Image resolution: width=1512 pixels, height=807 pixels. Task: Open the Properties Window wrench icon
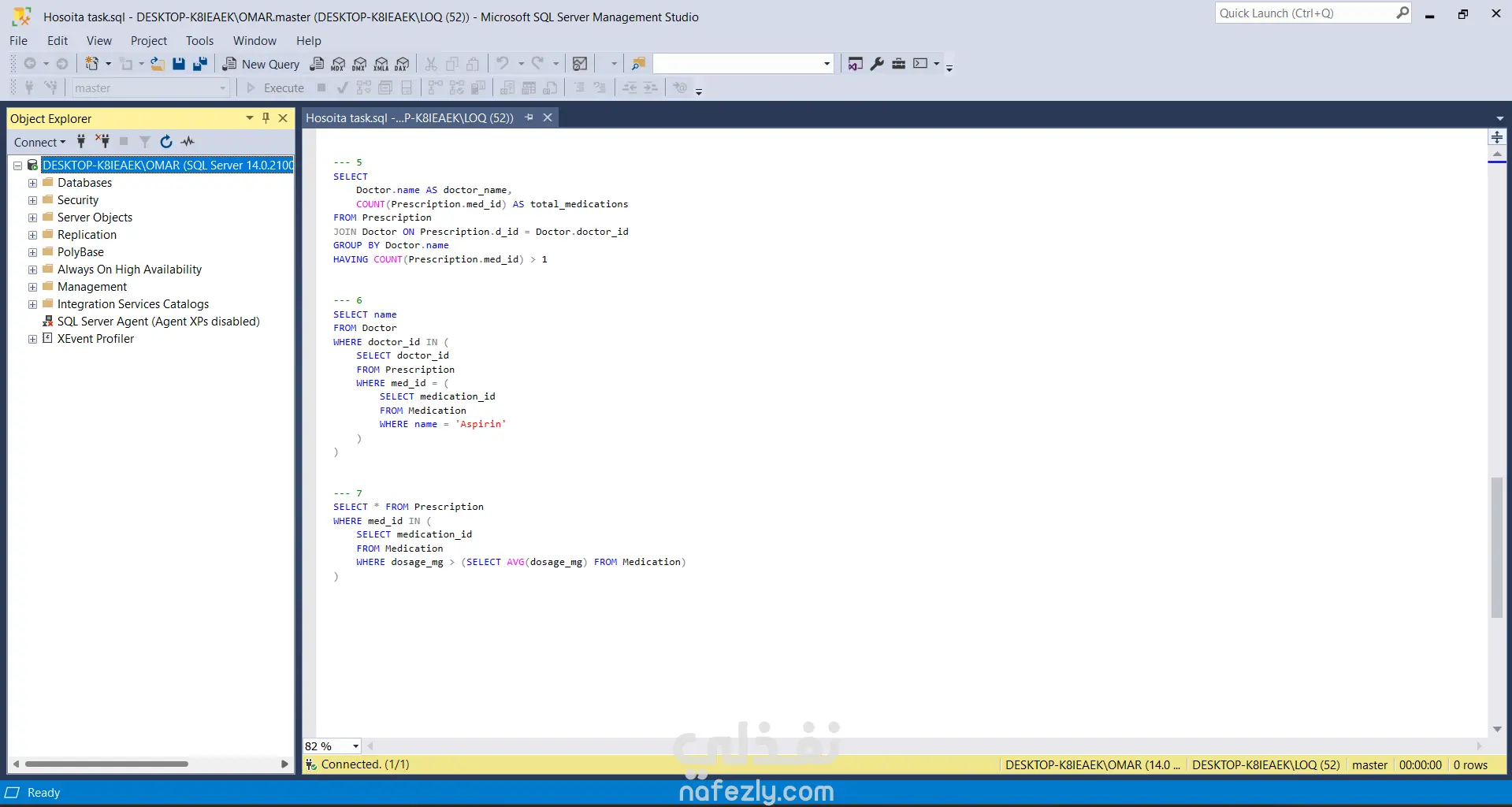point(877,64)
